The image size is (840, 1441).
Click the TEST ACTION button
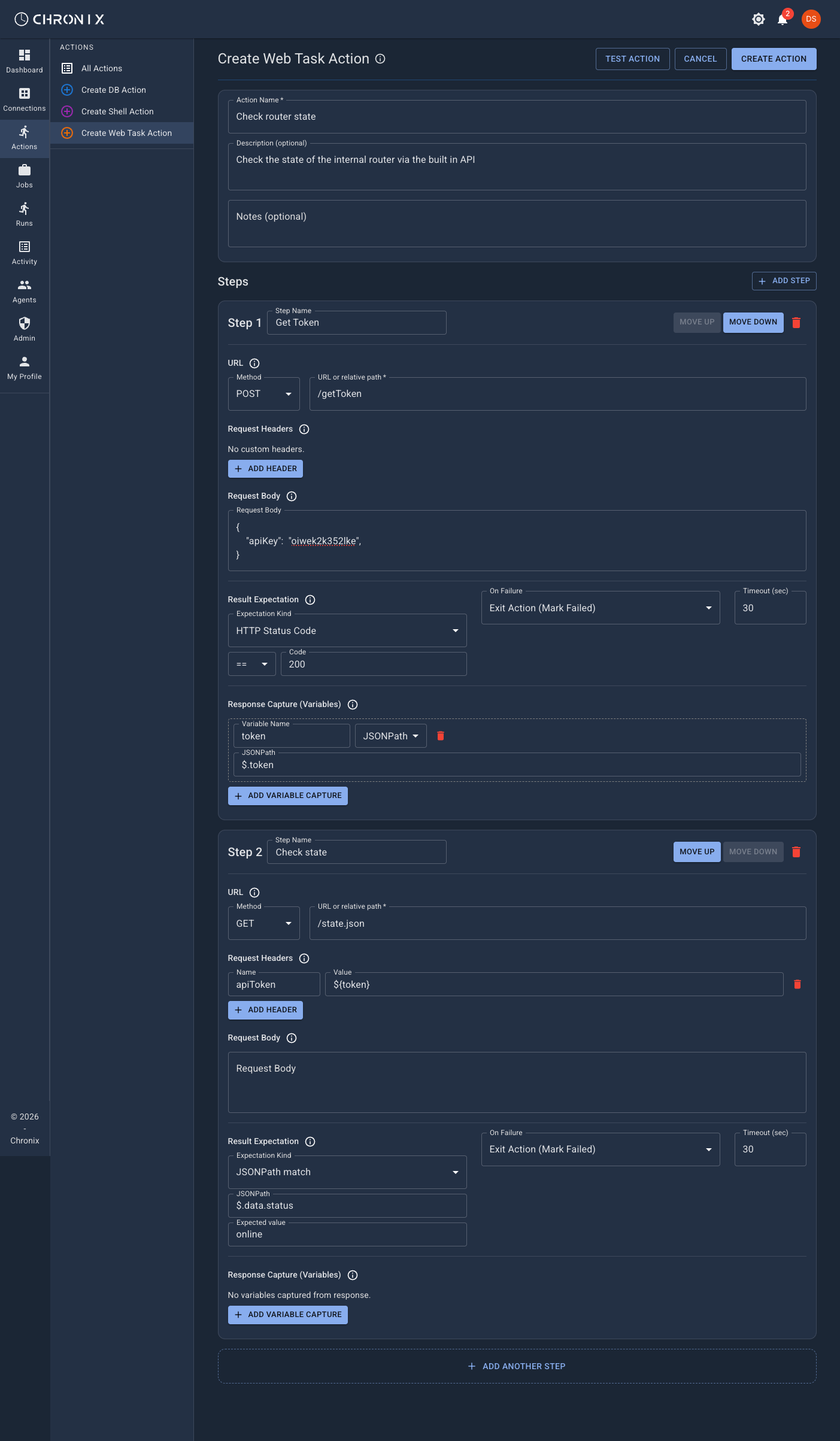632,59
